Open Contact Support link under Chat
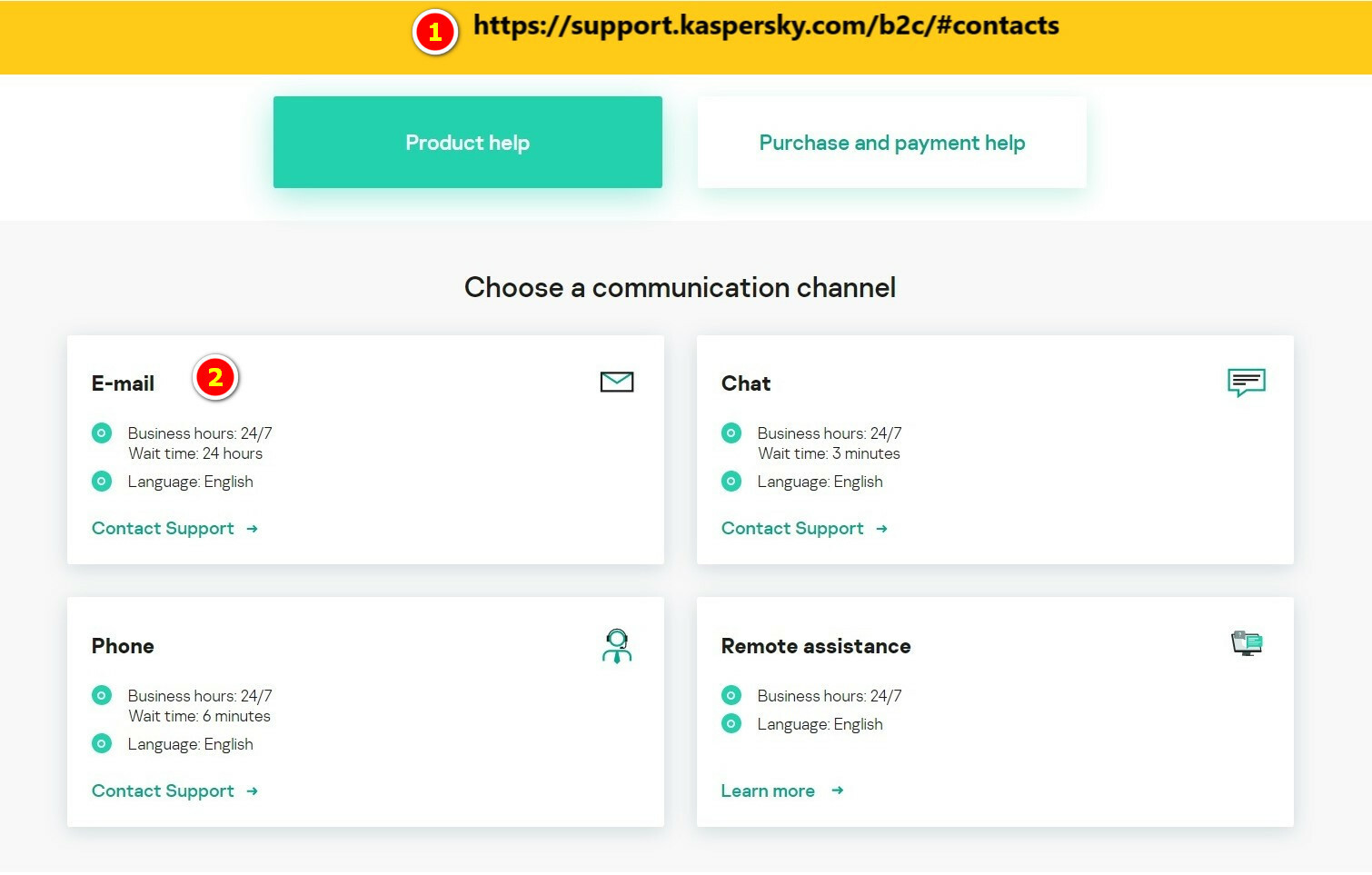The image size is (1372, 875). click(x=792, y=529)
